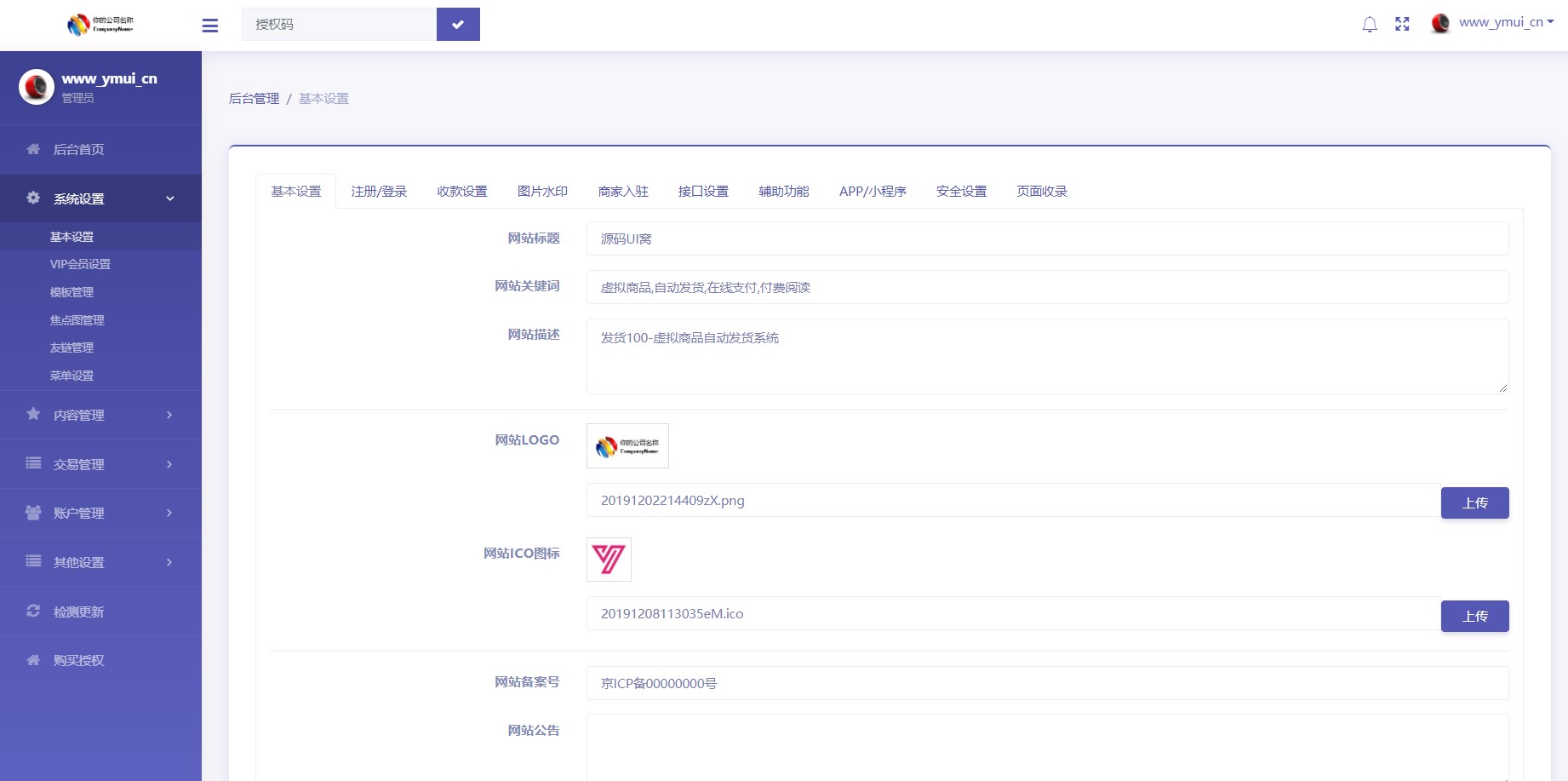This screenshot has width=1568, height=781.
Task: Open the 后台管理 breadcrumb link
Action: pos(253,98)
